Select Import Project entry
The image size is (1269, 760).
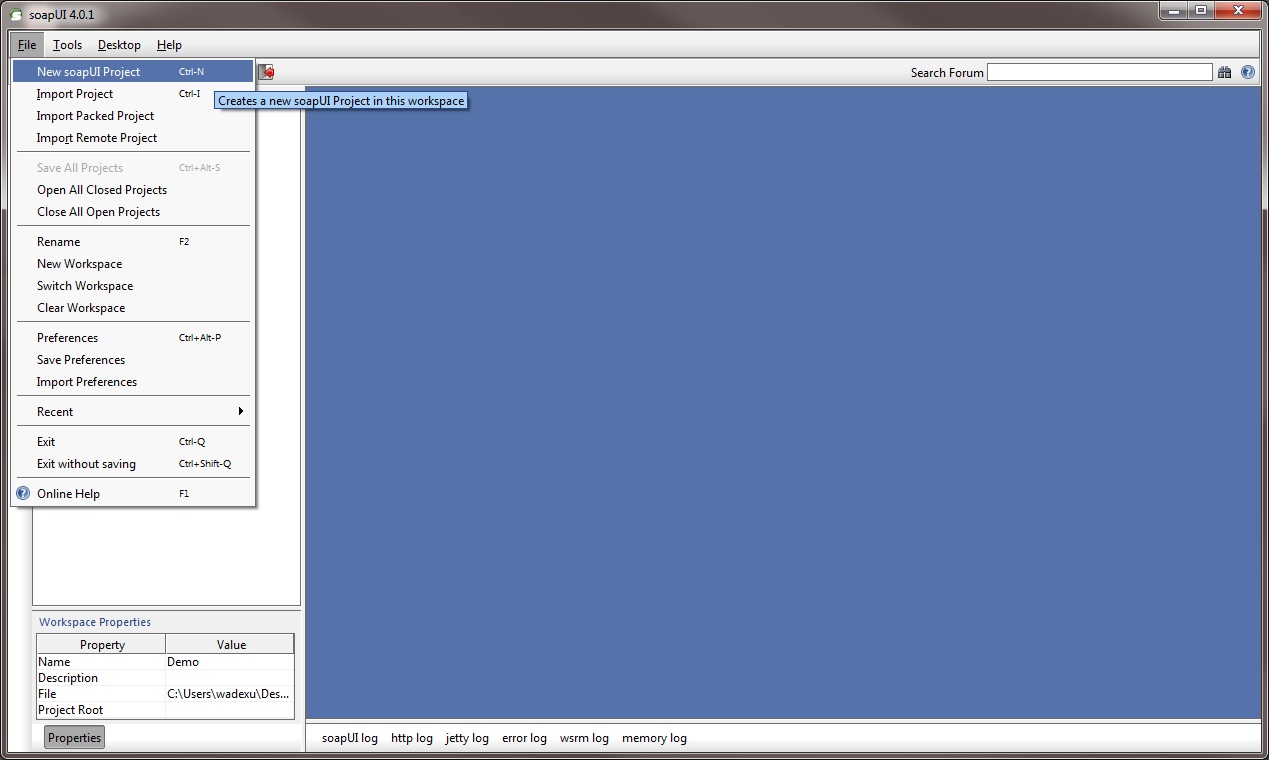(x=133, y=93)
